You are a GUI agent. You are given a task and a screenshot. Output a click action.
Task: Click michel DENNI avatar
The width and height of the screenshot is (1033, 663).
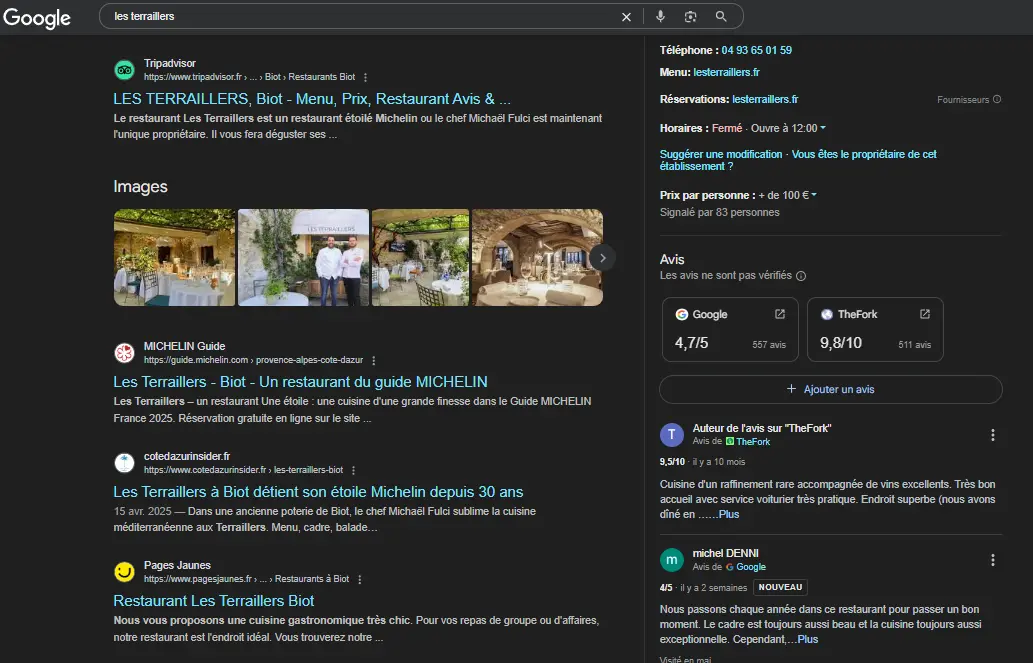pos(672,560)
